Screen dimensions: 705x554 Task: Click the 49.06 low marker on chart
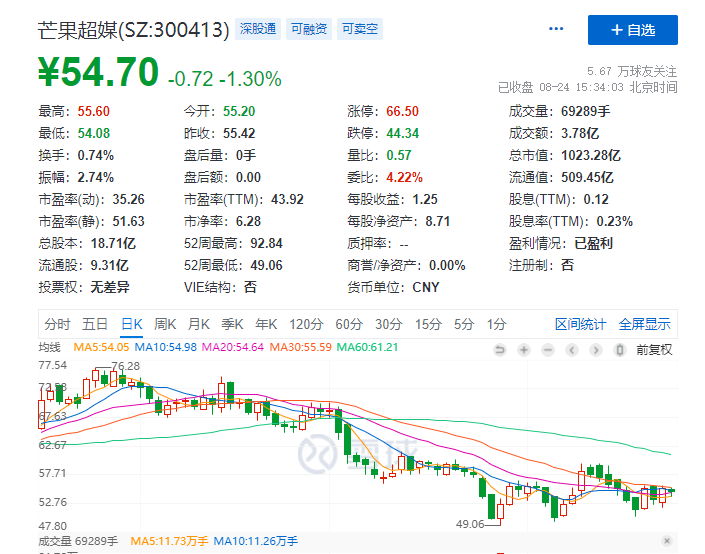click(470, 524)
